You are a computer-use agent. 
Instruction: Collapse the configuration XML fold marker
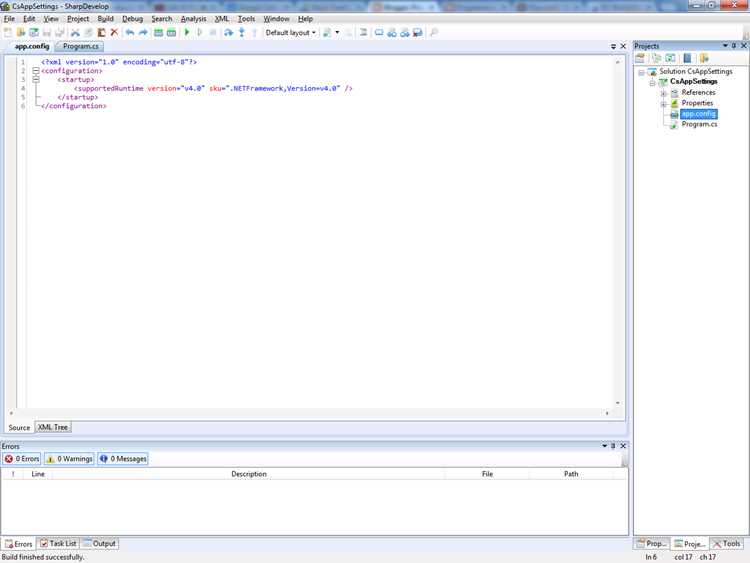point(36,71)
